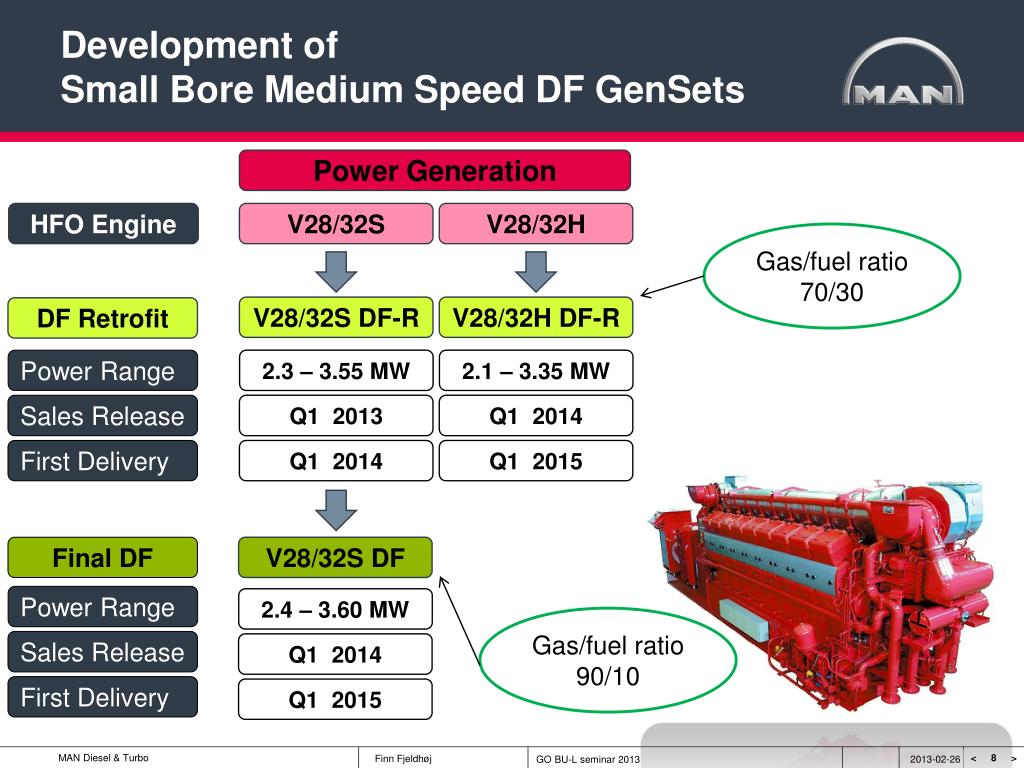Click Q1 2014 sales release for Final DF
The height and width of the screenshot is (768, 1024).
pyautogui.click(x=335, y=654)
